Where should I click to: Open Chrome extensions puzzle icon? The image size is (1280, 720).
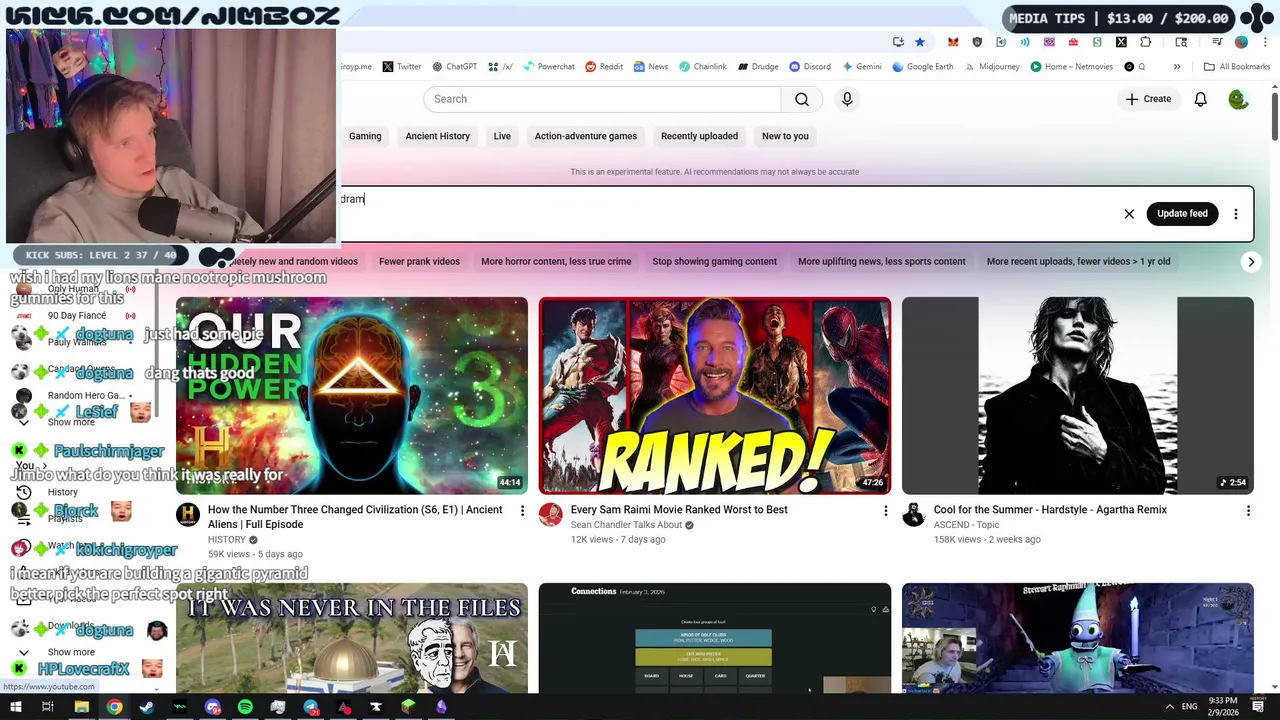(x=1145, y=42)
